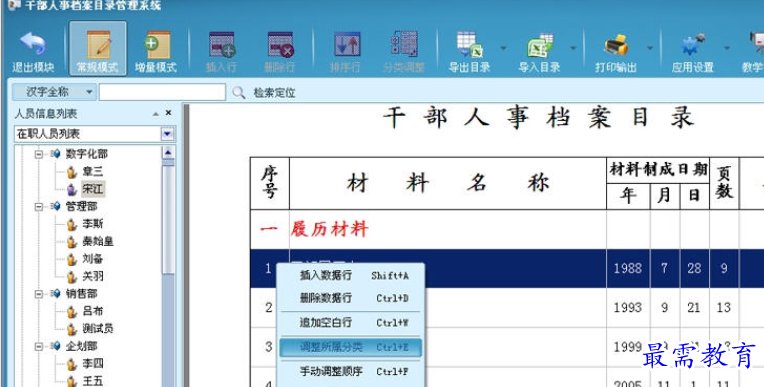Image resolution: width=764 pixels, height=387 pixels.
Task: Click the department icon beside 企划部
Action: pos(55,347)
